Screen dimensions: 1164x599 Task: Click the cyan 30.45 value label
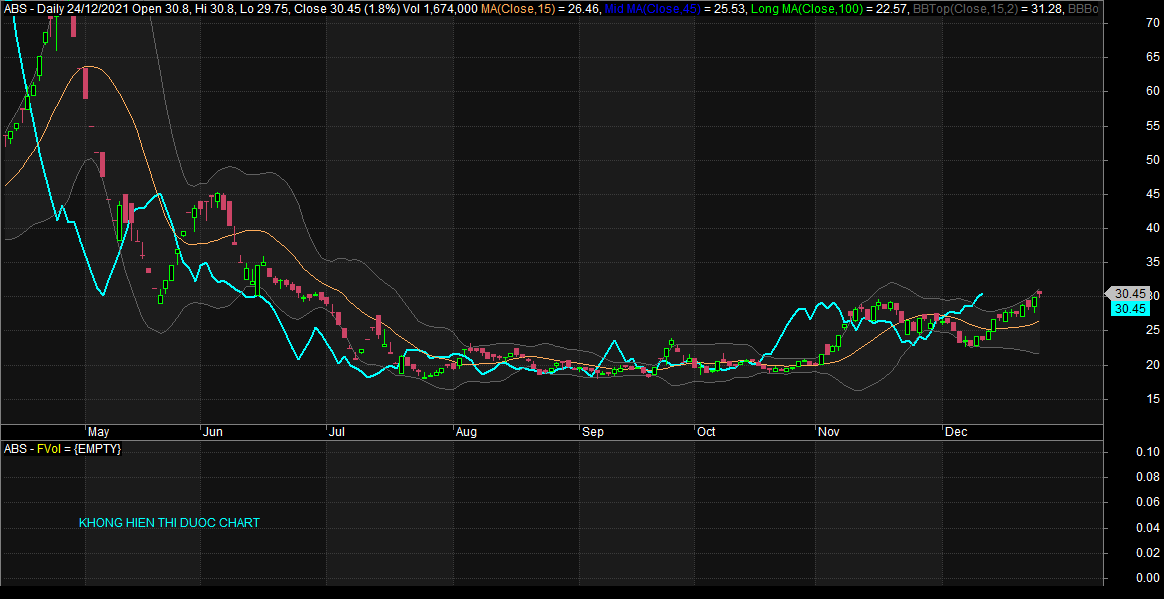[1129, 309]
